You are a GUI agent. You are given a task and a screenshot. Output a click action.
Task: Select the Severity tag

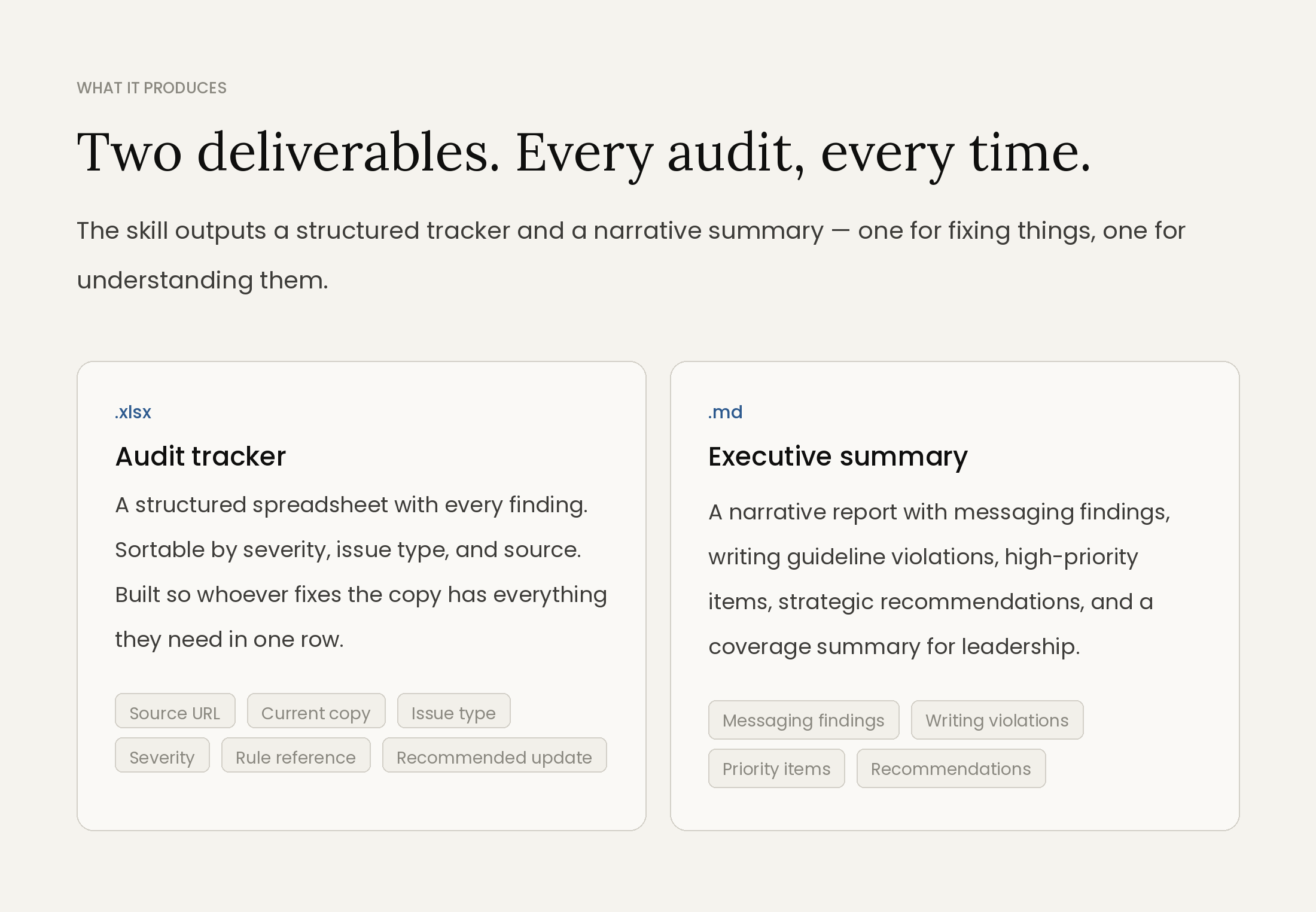(x=162, y=756)
